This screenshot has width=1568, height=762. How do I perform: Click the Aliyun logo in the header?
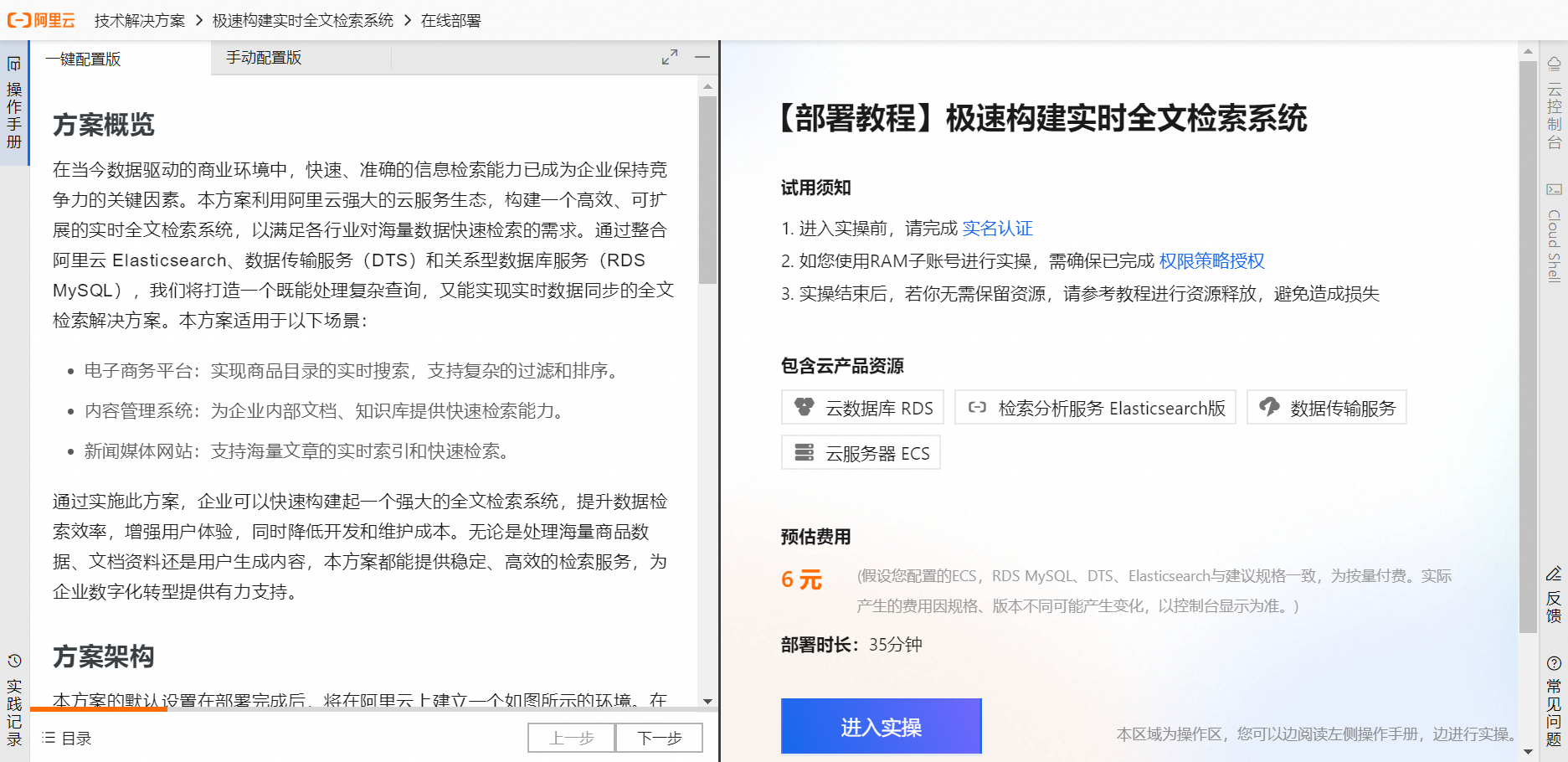[41, 20]
